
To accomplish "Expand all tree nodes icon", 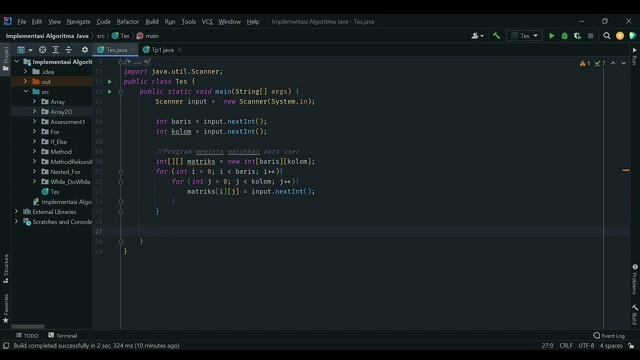I will click(x=56, y=50).
